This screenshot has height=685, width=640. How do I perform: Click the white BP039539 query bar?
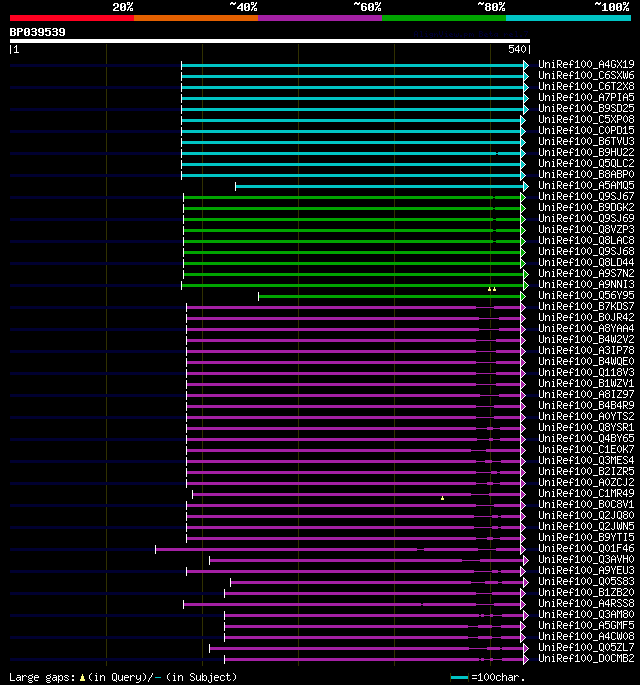[x=270, y=41]
